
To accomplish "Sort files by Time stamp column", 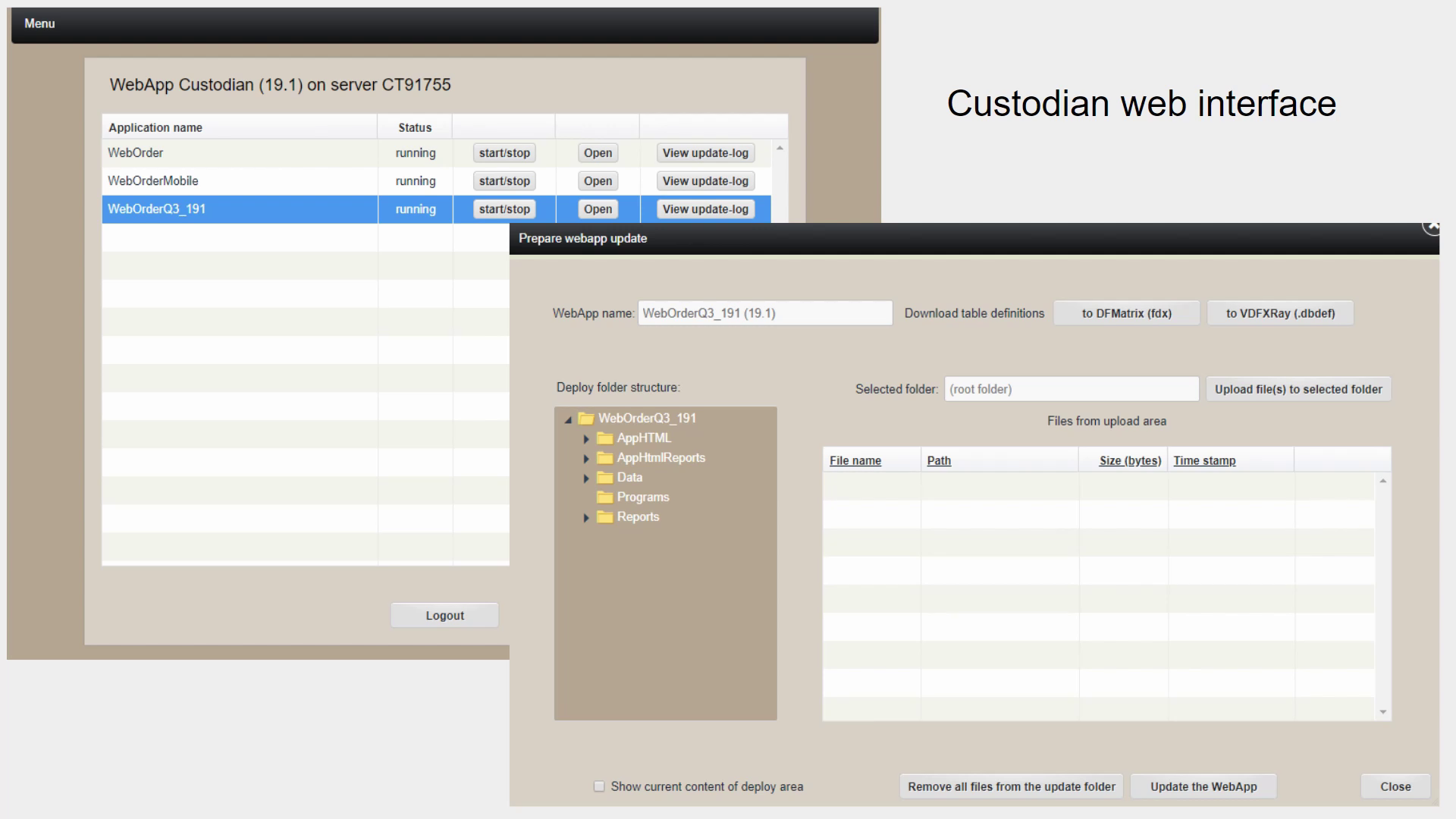I will tap(1204, 460).
